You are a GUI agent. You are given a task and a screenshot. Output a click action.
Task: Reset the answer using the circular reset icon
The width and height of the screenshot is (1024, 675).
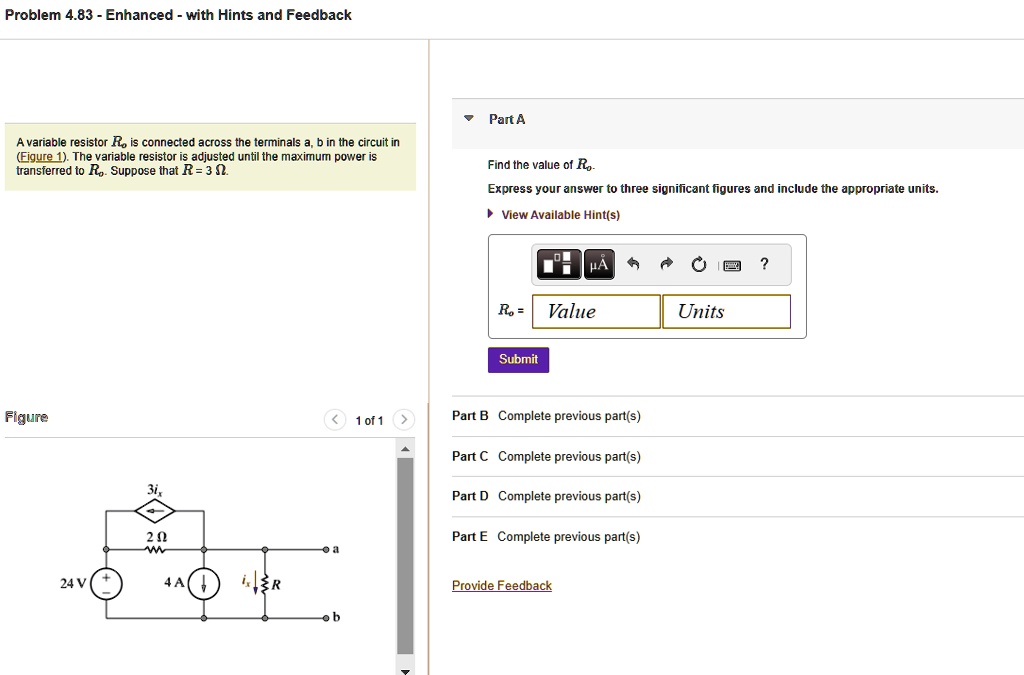click(698, 264)
